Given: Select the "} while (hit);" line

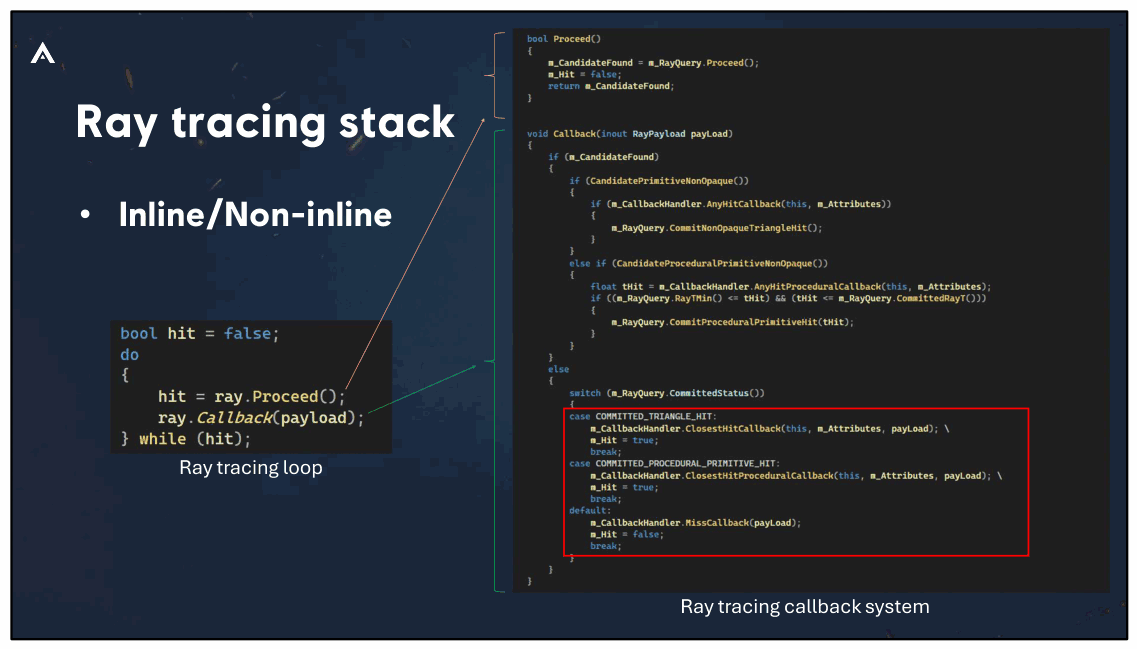Looking at the screenshot, I should pyautogui.click(x=186, y=439).
